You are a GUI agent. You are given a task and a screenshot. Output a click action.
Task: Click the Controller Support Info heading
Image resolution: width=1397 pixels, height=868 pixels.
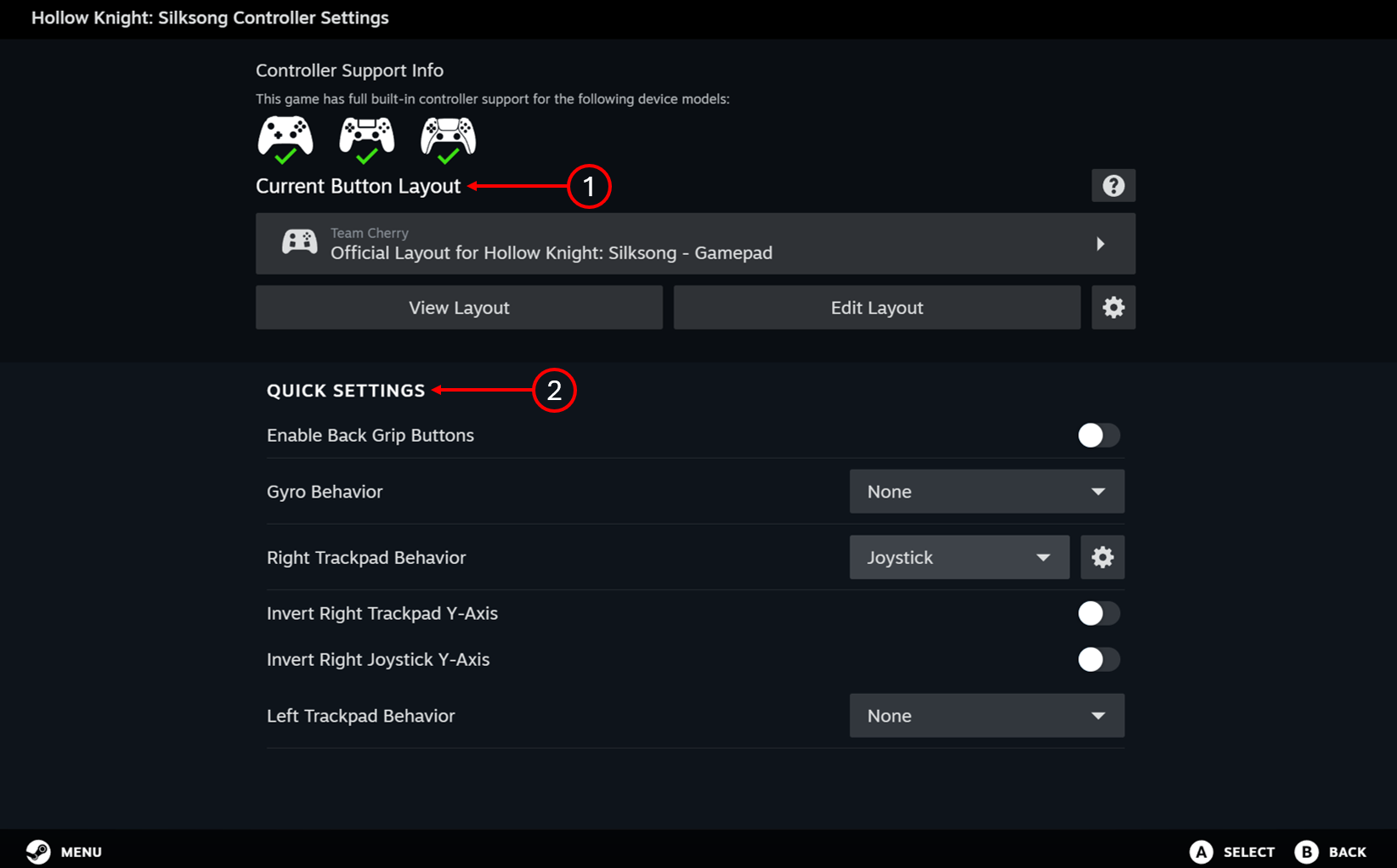(x=349, y=70)
